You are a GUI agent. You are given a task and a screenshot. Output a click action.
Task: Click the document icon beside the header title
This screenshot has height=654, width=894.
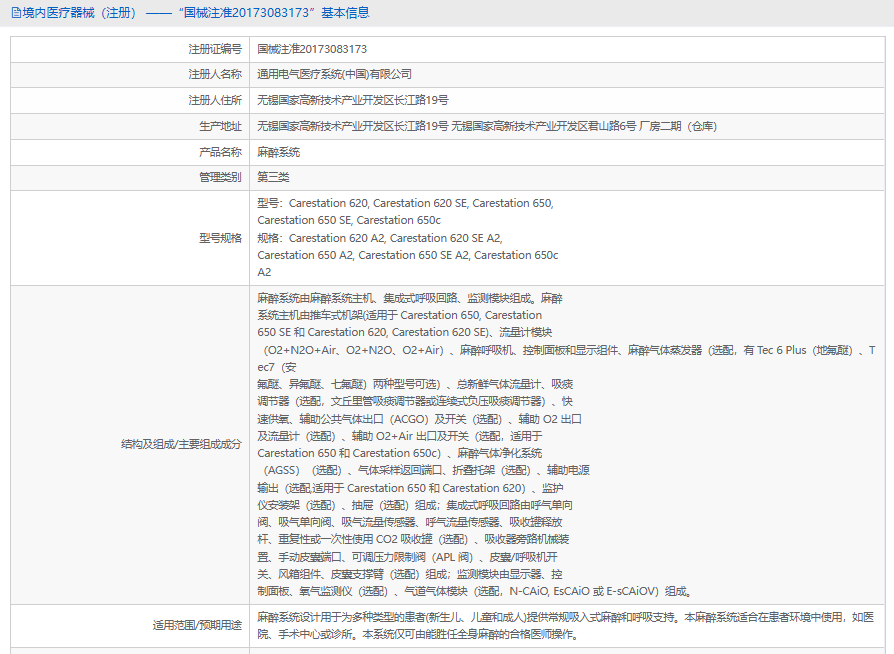point(16,13)
